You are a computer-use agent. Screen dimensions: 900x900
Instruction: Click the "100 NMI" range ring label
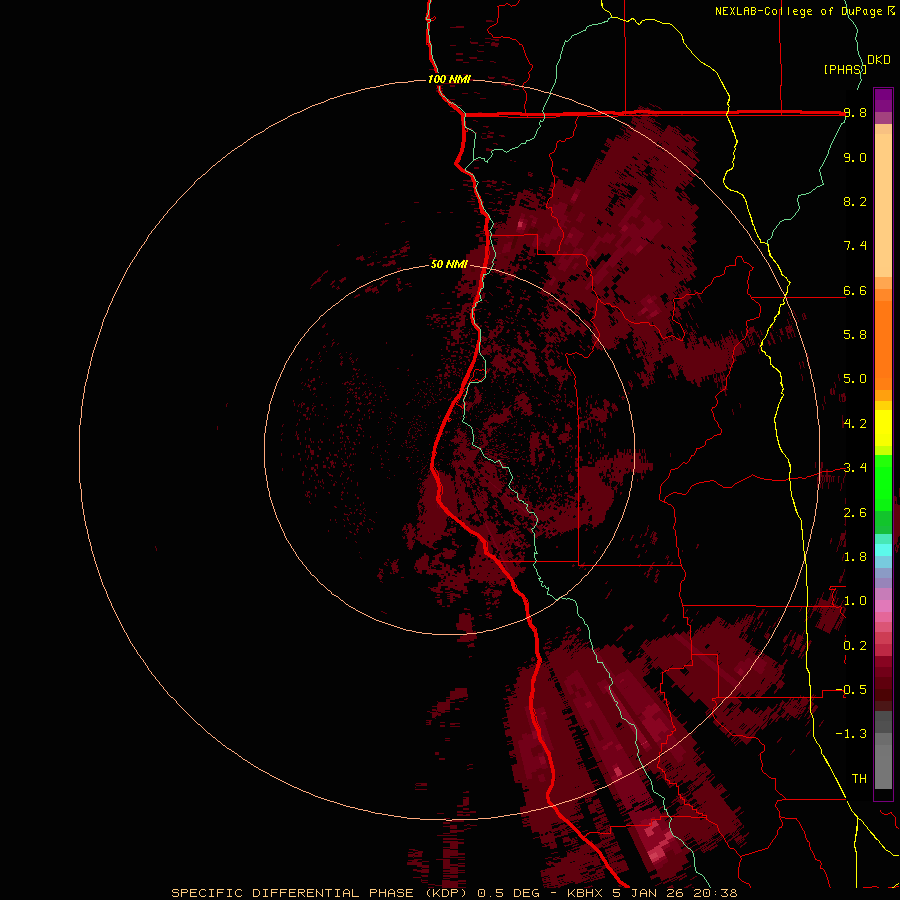pyautogui.click(x=449, y=79)
